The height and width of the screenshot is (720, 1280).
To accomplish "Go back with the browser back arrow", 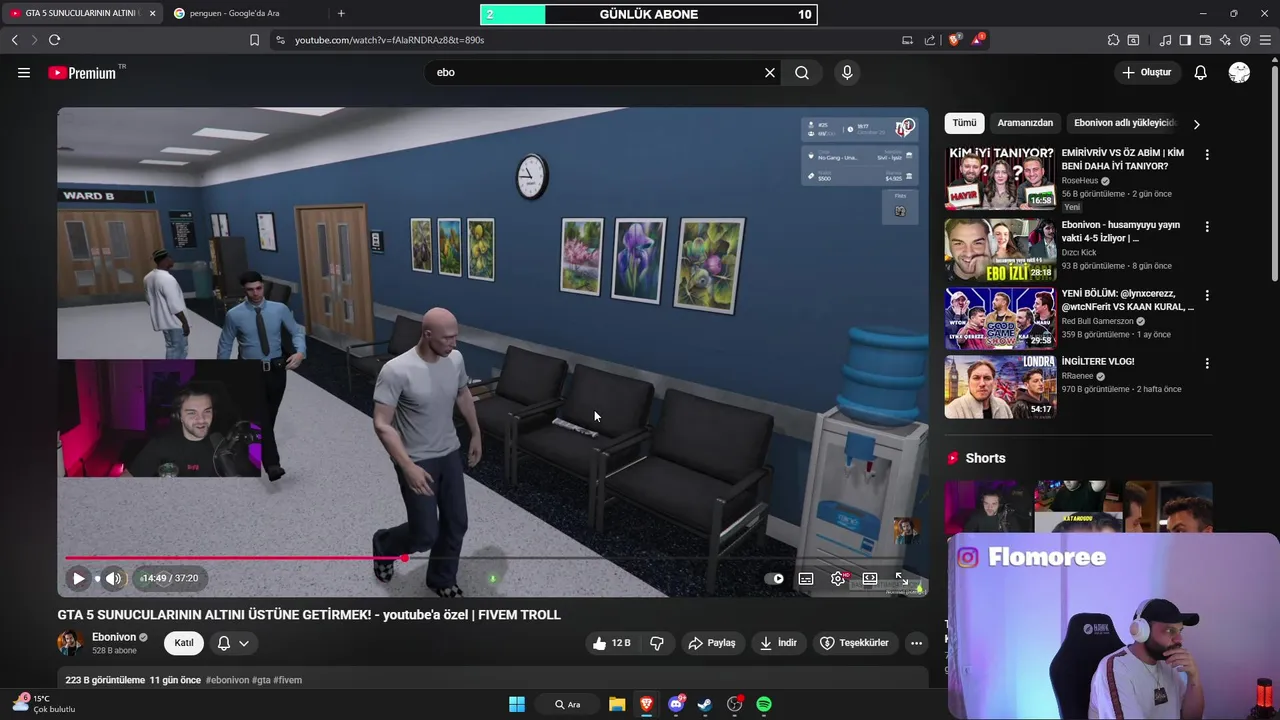I will (x=14, y=40).
